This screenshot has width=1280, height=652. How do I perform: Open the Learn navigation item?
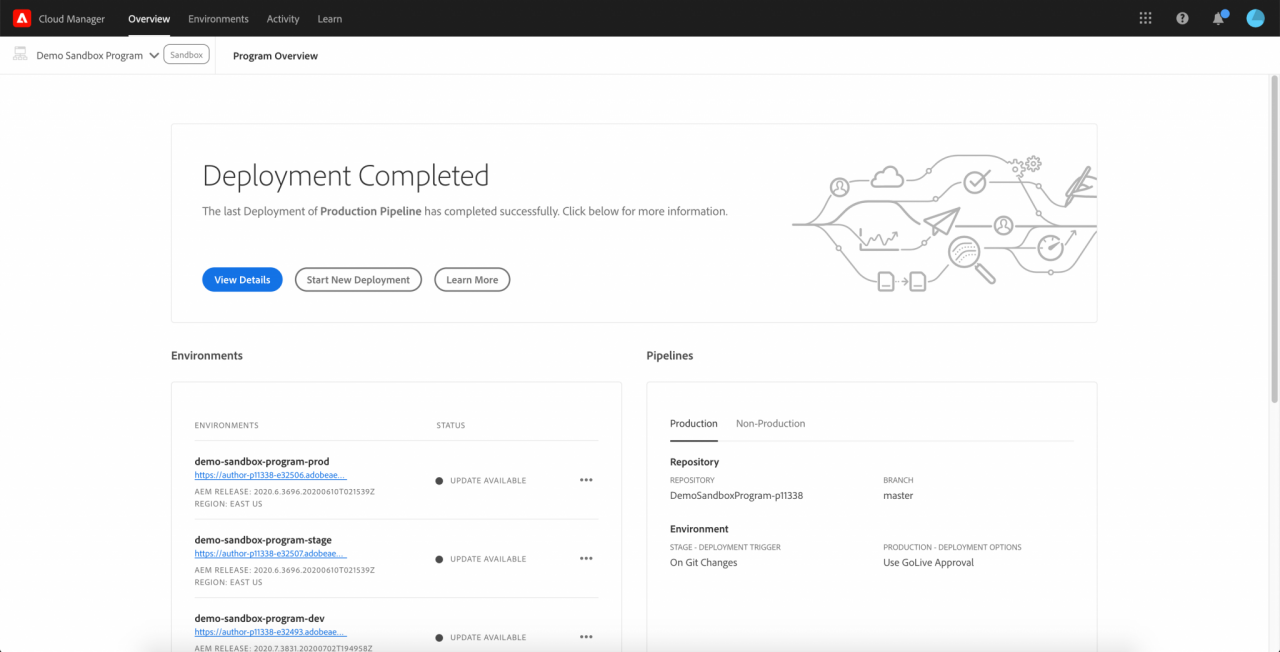pos(329,18)
